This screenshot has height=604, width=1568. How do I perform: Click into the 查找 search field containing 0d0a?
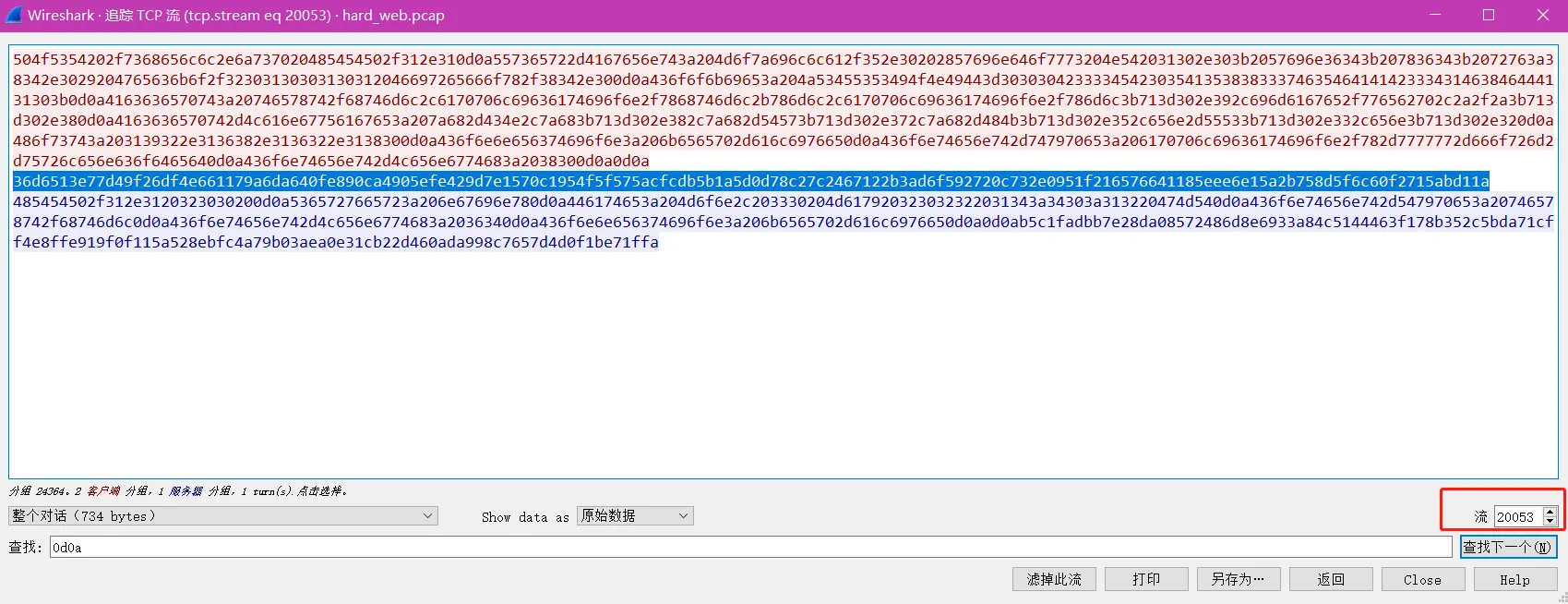tap(749, 548)
